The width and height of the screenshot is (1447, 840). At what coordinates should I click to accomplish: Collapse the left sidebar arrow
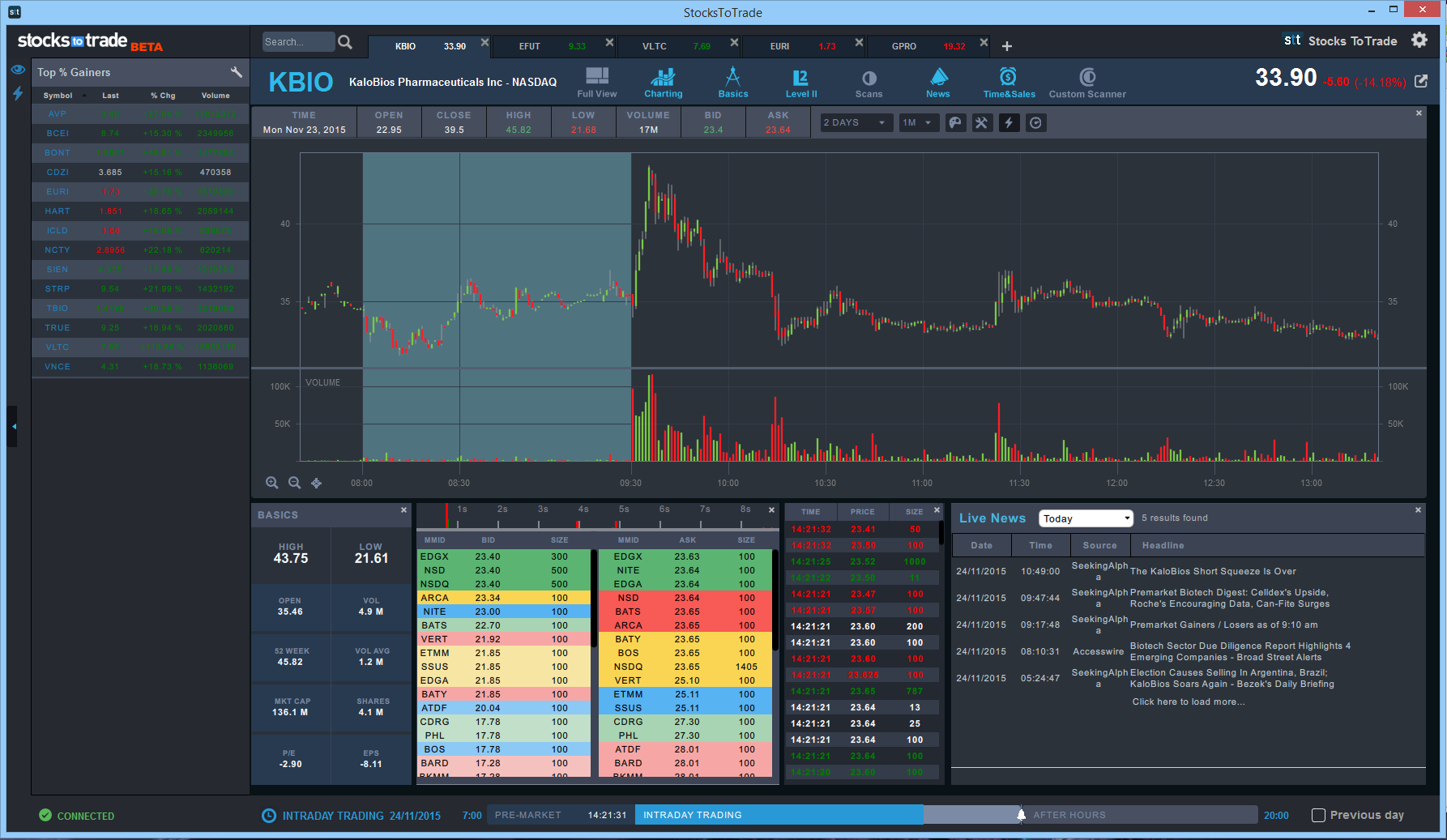(13, 426)
